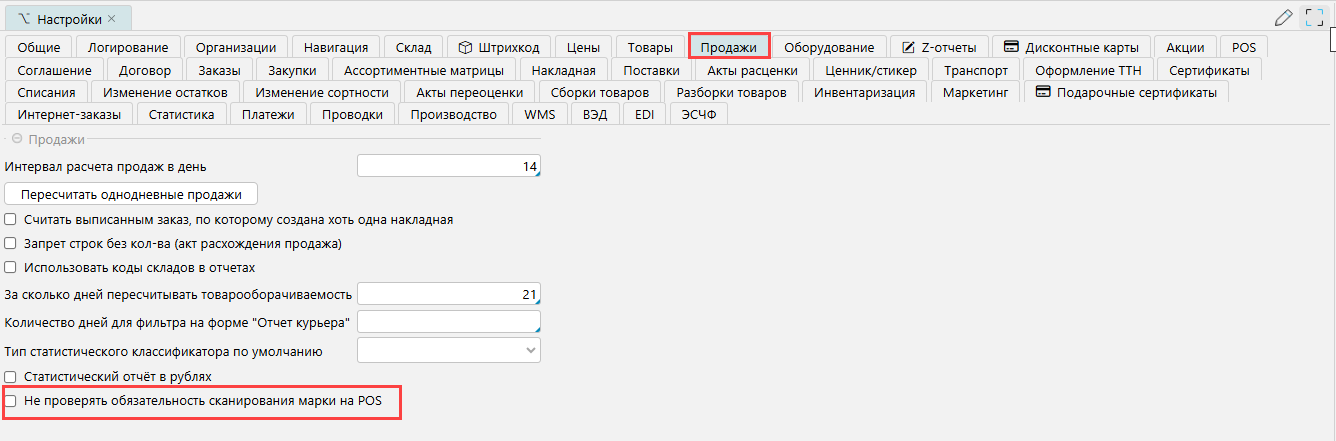Open the Дисконтные карты tab with card icon
Viewport: 1336px width, 441px height.
(x=1071, y=47)
